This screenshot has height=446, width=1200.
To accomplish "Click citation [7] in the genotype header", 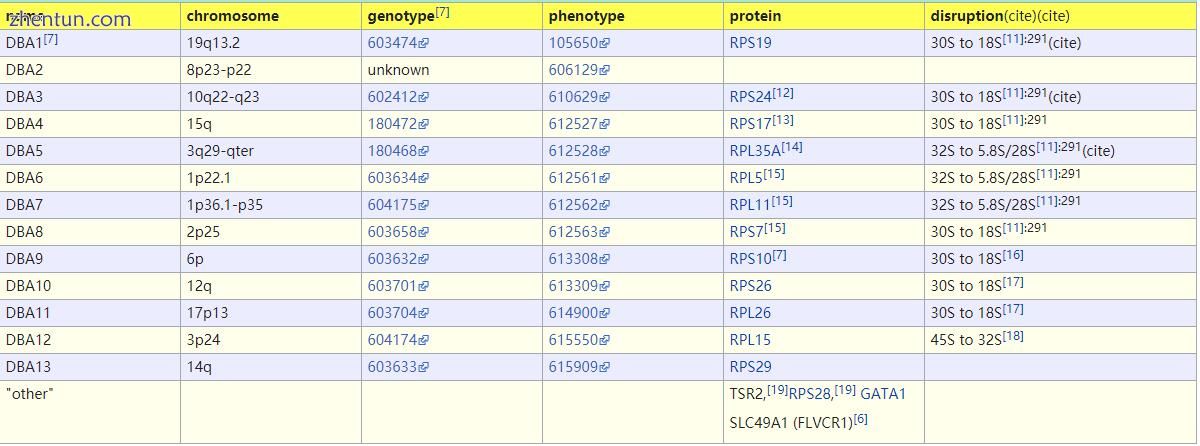I will click(443, 12).
